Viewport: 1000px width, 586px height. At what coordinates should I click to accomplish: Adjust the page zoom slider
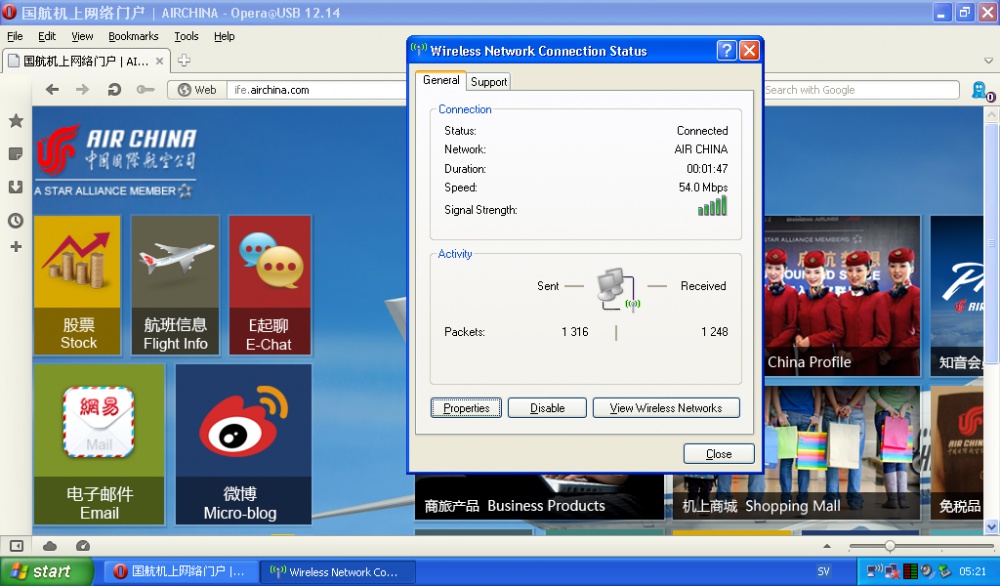(x=889, y=546)
